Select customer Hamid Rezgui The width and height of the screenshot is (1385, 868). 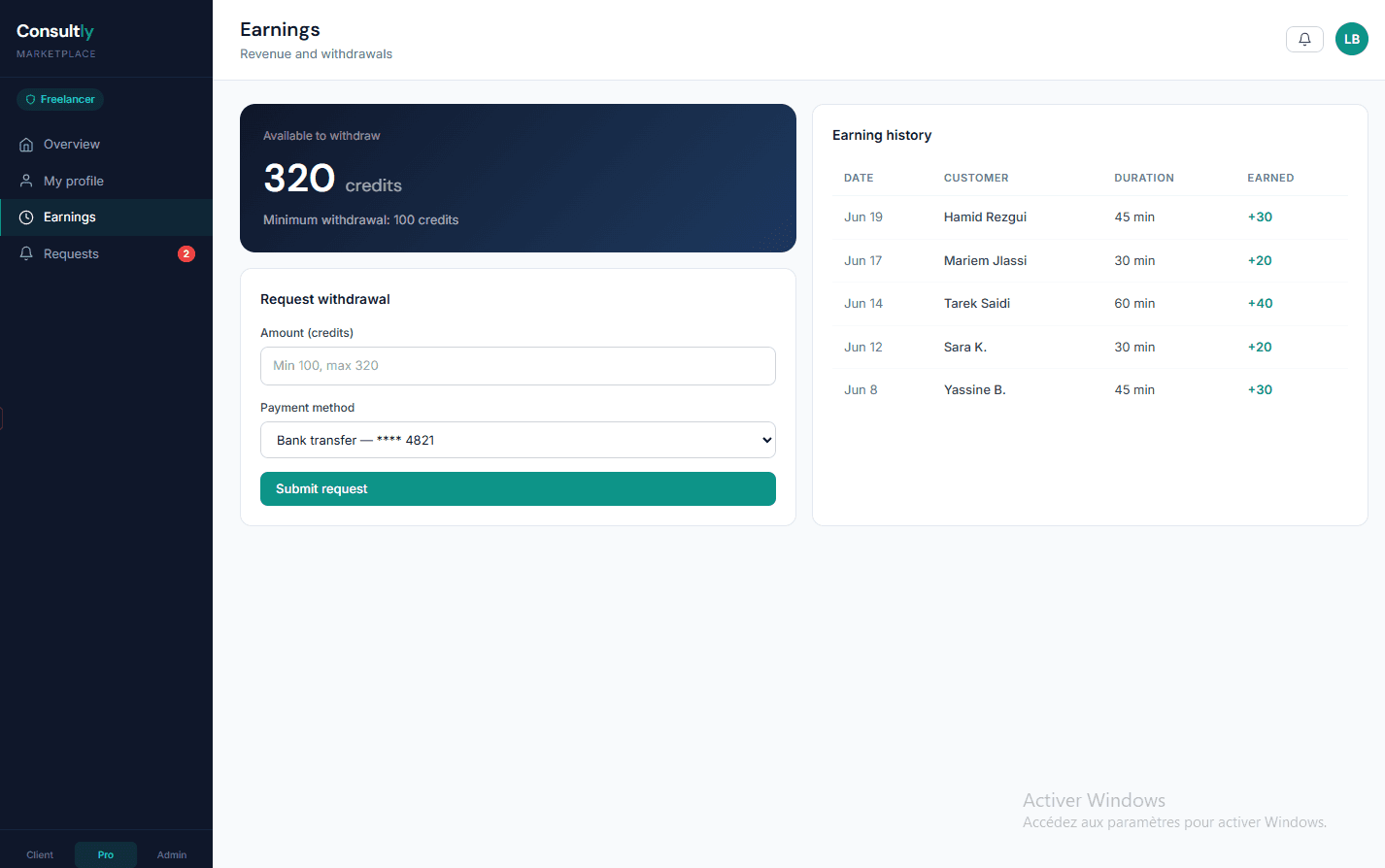coord(985,217)
